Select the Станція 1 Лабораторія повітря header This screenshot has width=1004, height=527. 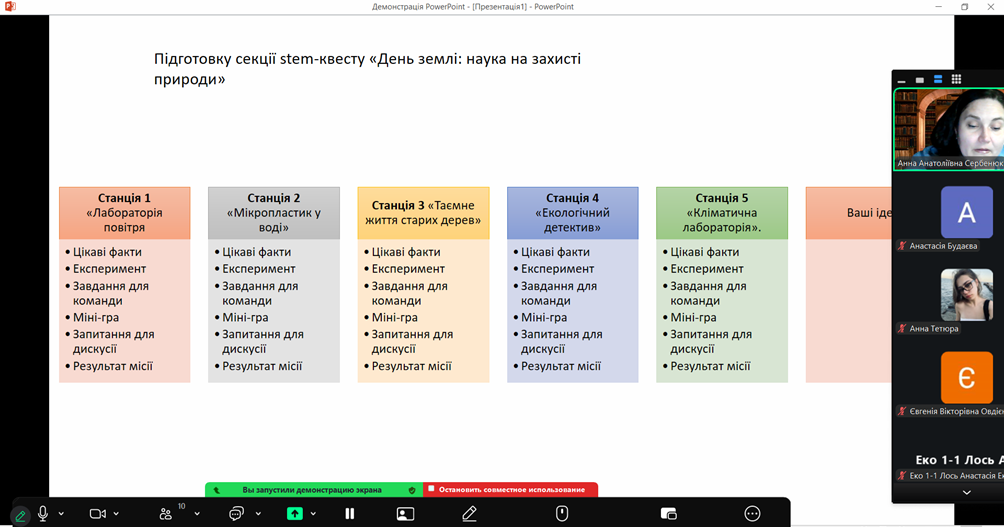tap(124, 213)
